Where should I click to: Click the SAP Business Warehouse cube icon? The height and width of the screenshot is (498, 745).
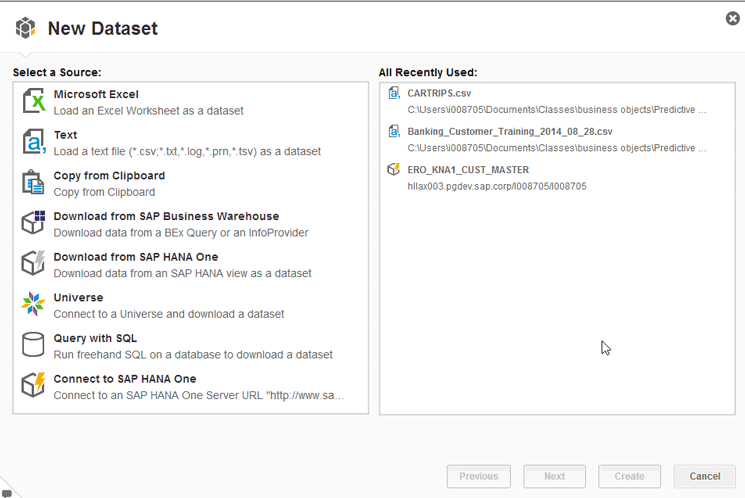34,224
